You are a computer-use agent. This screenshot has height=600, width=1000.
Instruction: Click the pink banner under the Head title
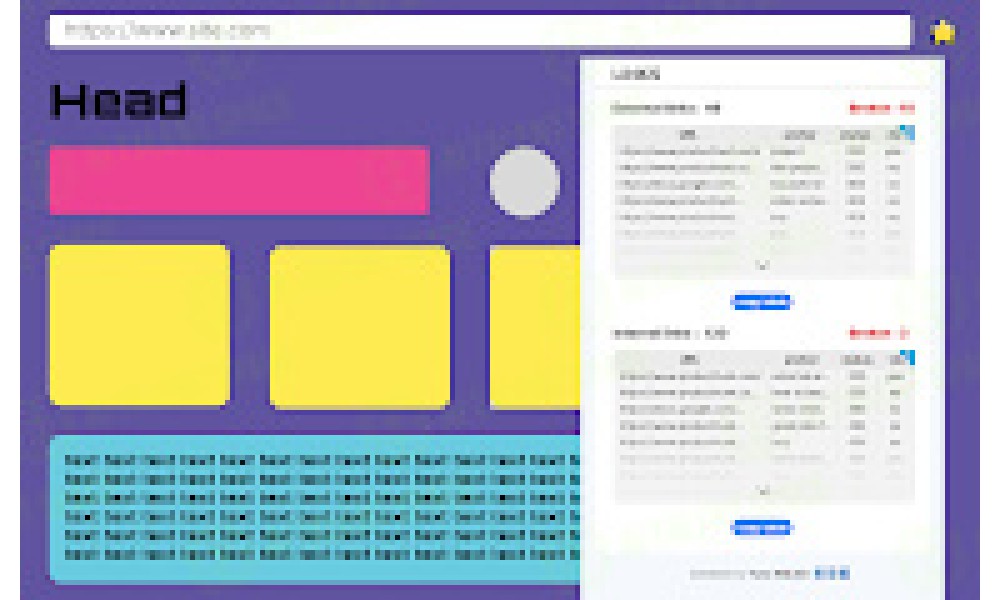tap(239, 180)
